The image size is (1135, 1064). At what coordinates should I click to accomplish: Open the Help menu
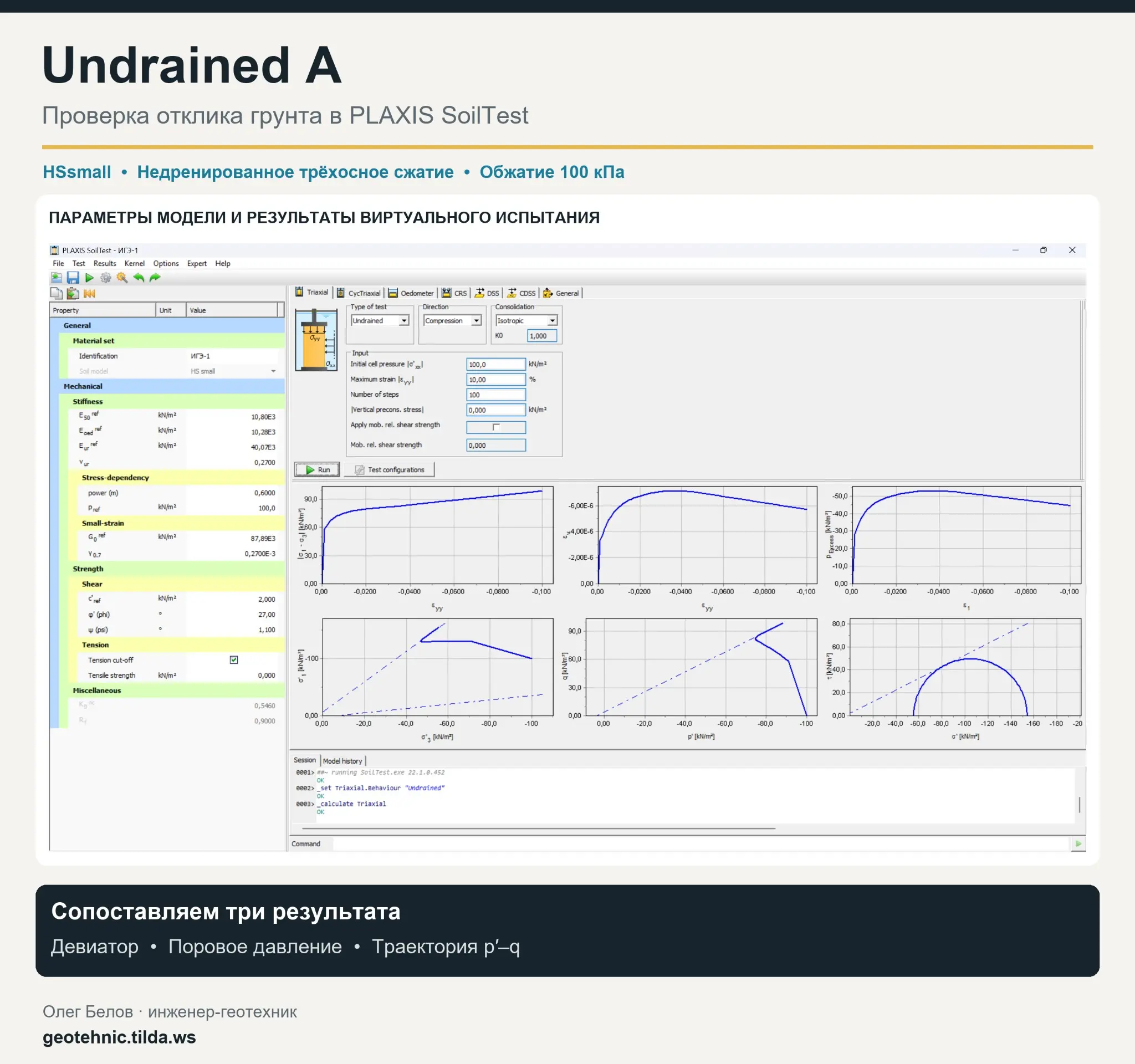(223, 264)
